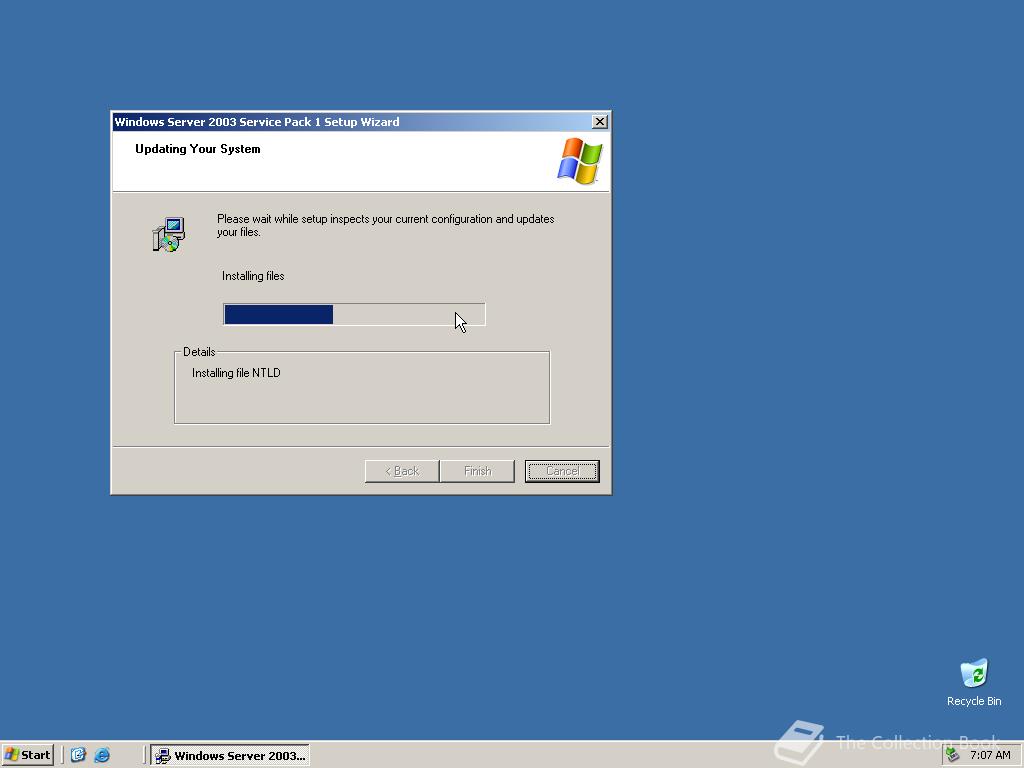Open the Recycle Bin desktop icon
The image size is (1024, 768).
(974, 682)
